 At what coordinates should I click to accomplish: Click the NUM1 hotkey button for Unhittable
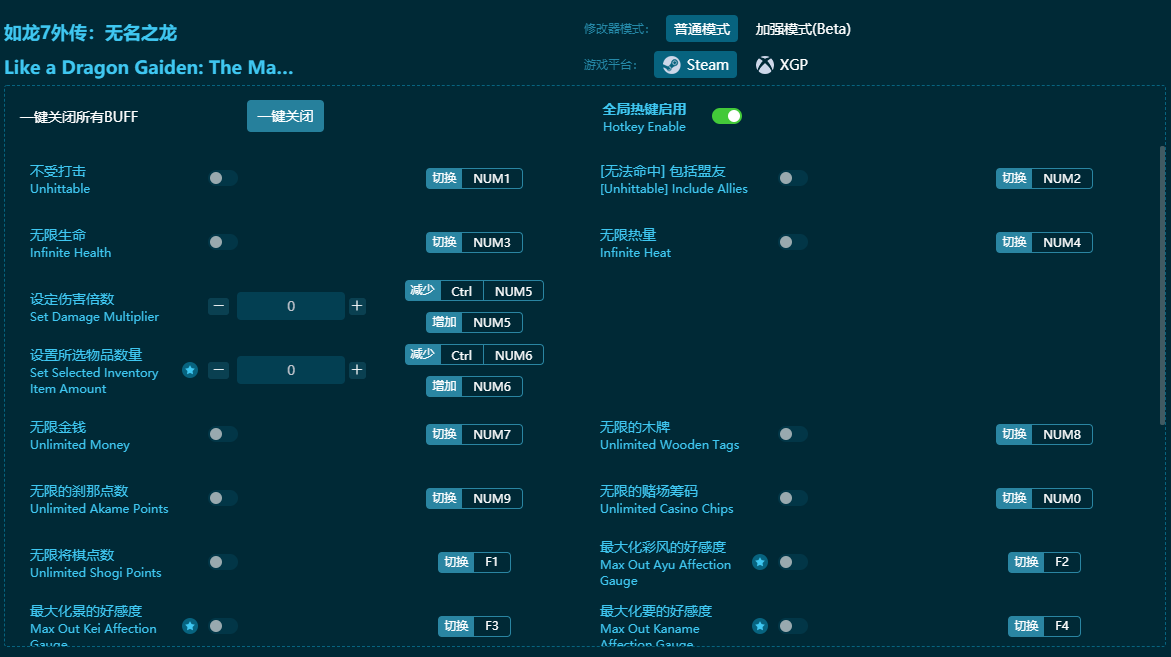pyautogui.click(x=491, y=179)
